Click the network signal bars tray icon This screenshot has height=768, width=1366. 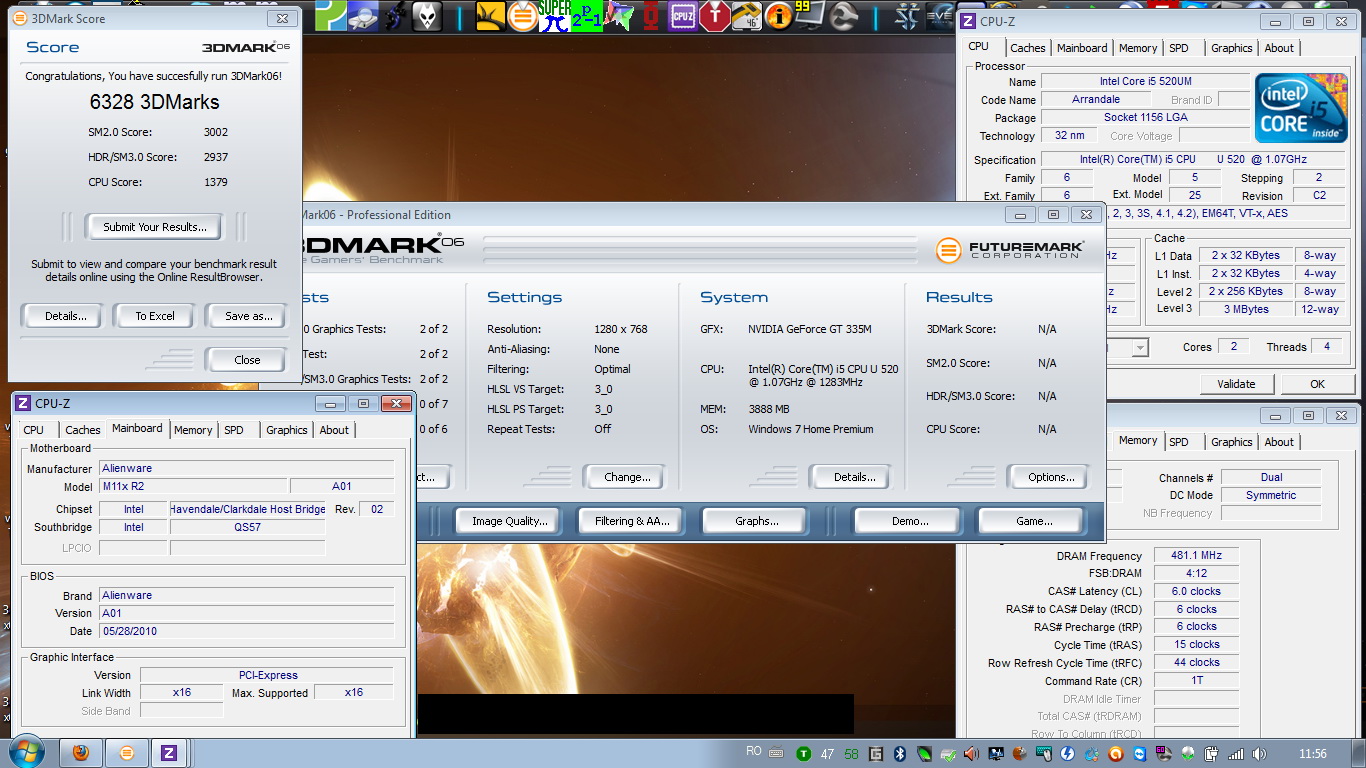[1236, 754]
